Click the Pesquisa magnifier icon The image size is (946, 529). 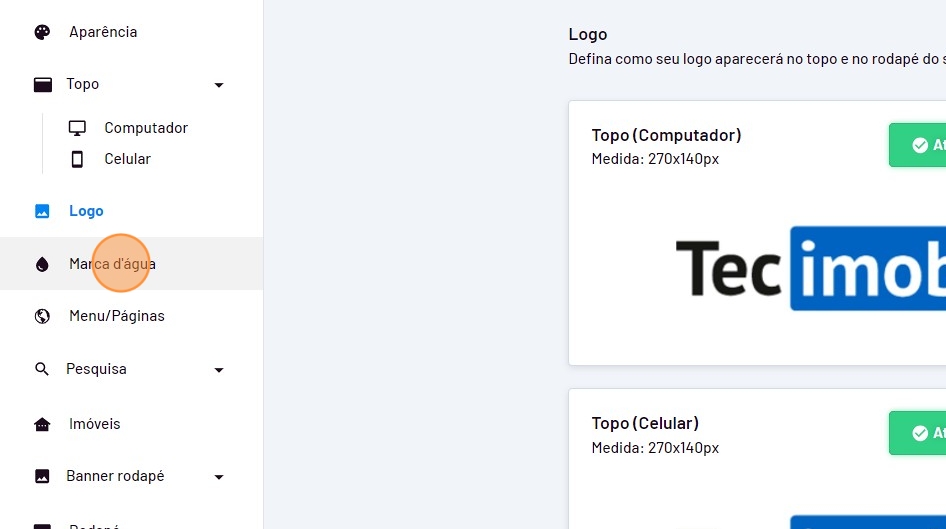(42, 369)
